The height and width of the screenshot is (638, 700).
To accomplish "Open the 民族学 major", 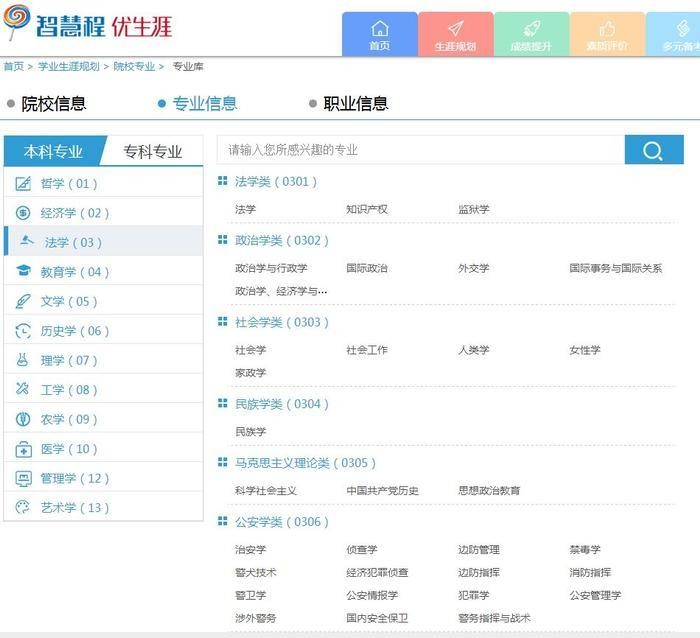I will pos(250,431).
